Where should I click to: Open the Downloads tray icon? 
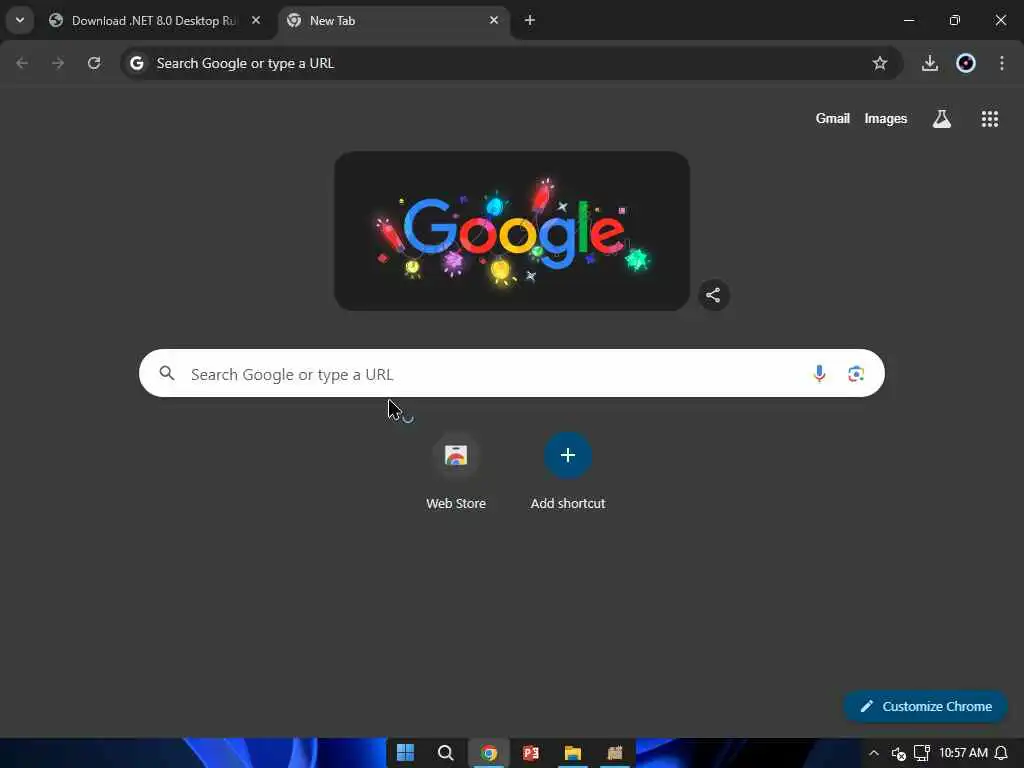(x=929, y=63)
